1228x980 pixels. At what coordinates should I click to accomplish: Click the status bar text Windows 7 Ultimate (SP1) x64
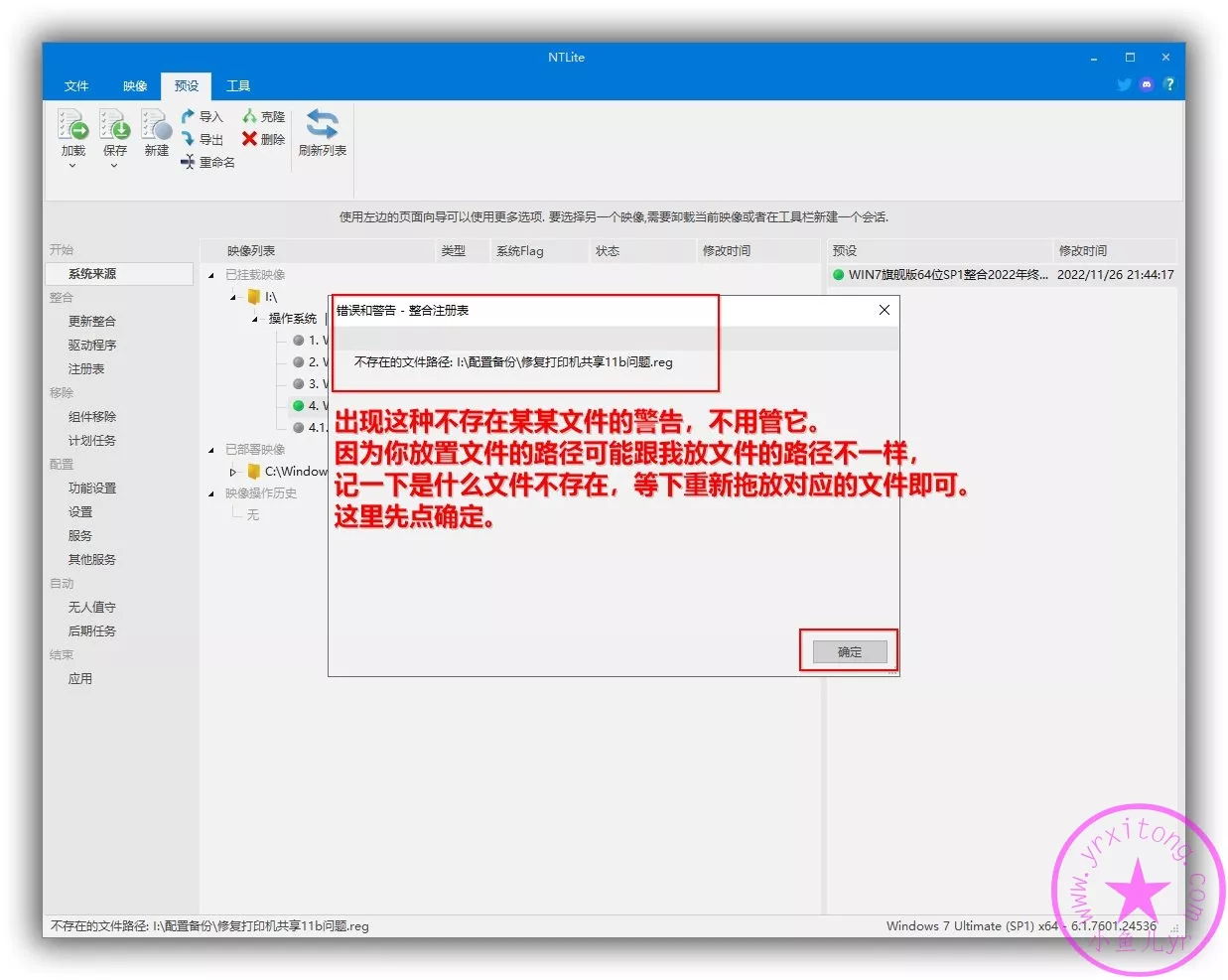(973, 926)
